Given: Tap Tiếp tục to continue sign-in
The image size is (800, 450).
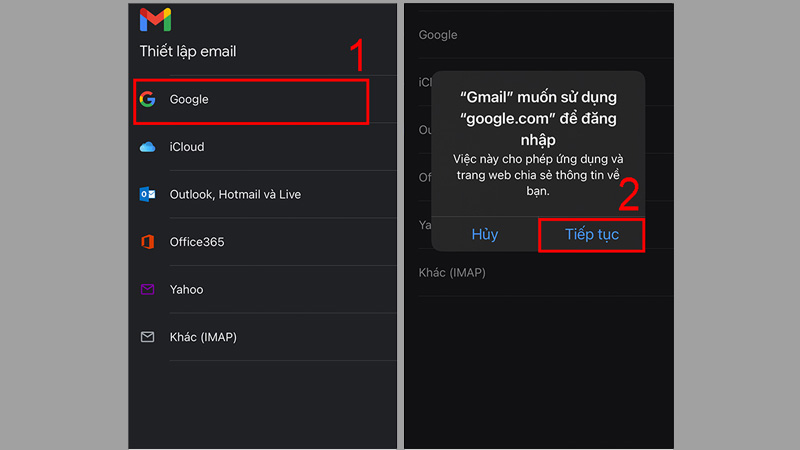Looking at the screenshot, I should pos(592,235).
